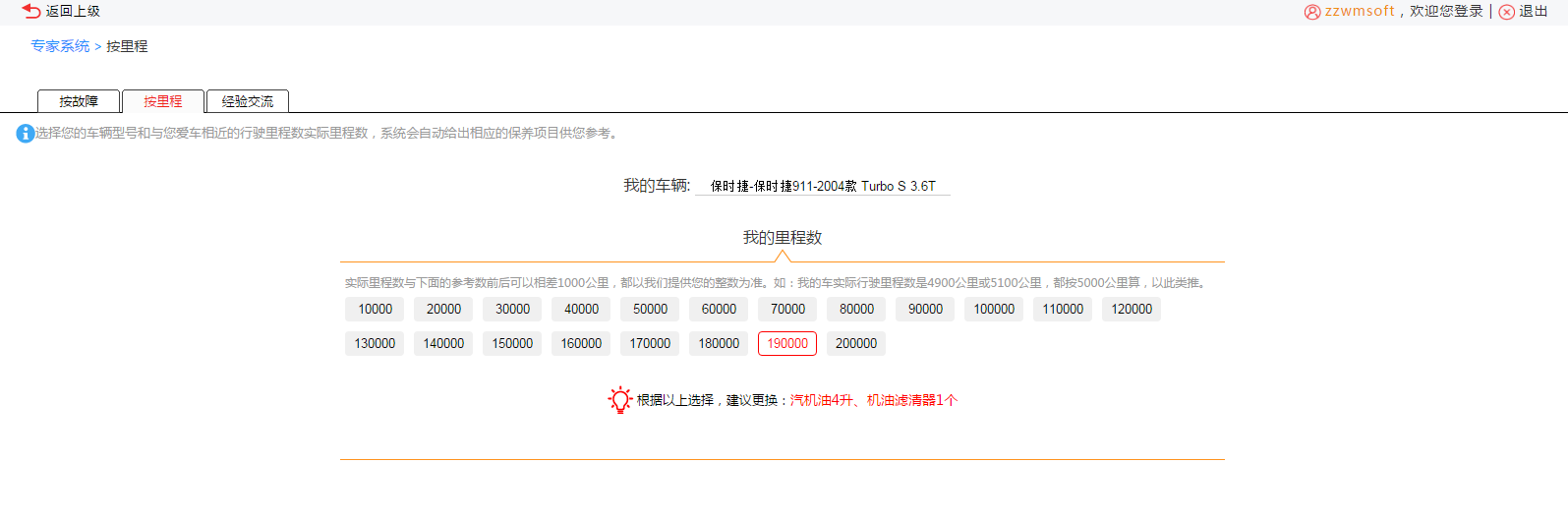Choose mileage 160000
The width and height of the screenshot is (1568, 521).
581,343
